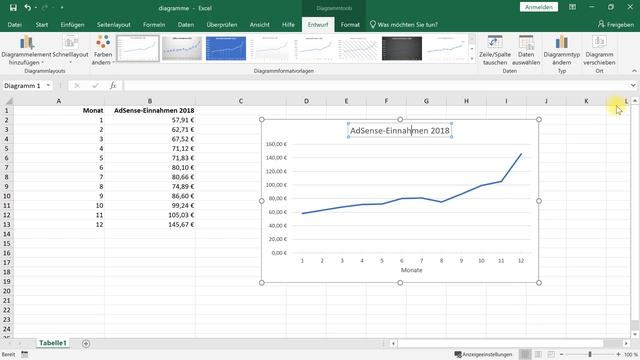Expand the chart styles gallery
640x360 pixels.
[x=472, y=58]
